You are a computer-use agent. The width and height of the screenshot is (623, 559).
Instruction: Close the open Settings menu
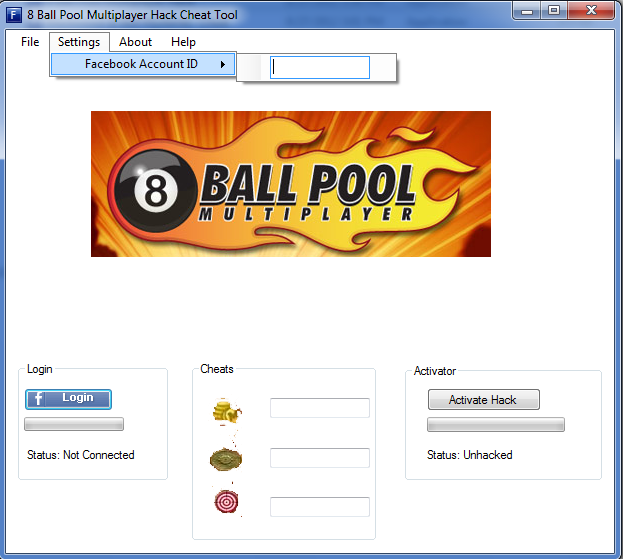(x=79, y=42)
